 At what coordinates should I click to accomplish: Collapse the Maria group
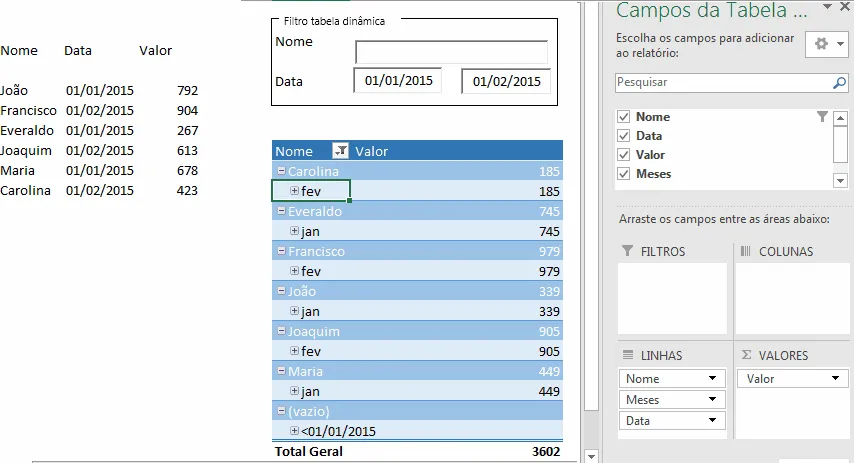[282, 370]
